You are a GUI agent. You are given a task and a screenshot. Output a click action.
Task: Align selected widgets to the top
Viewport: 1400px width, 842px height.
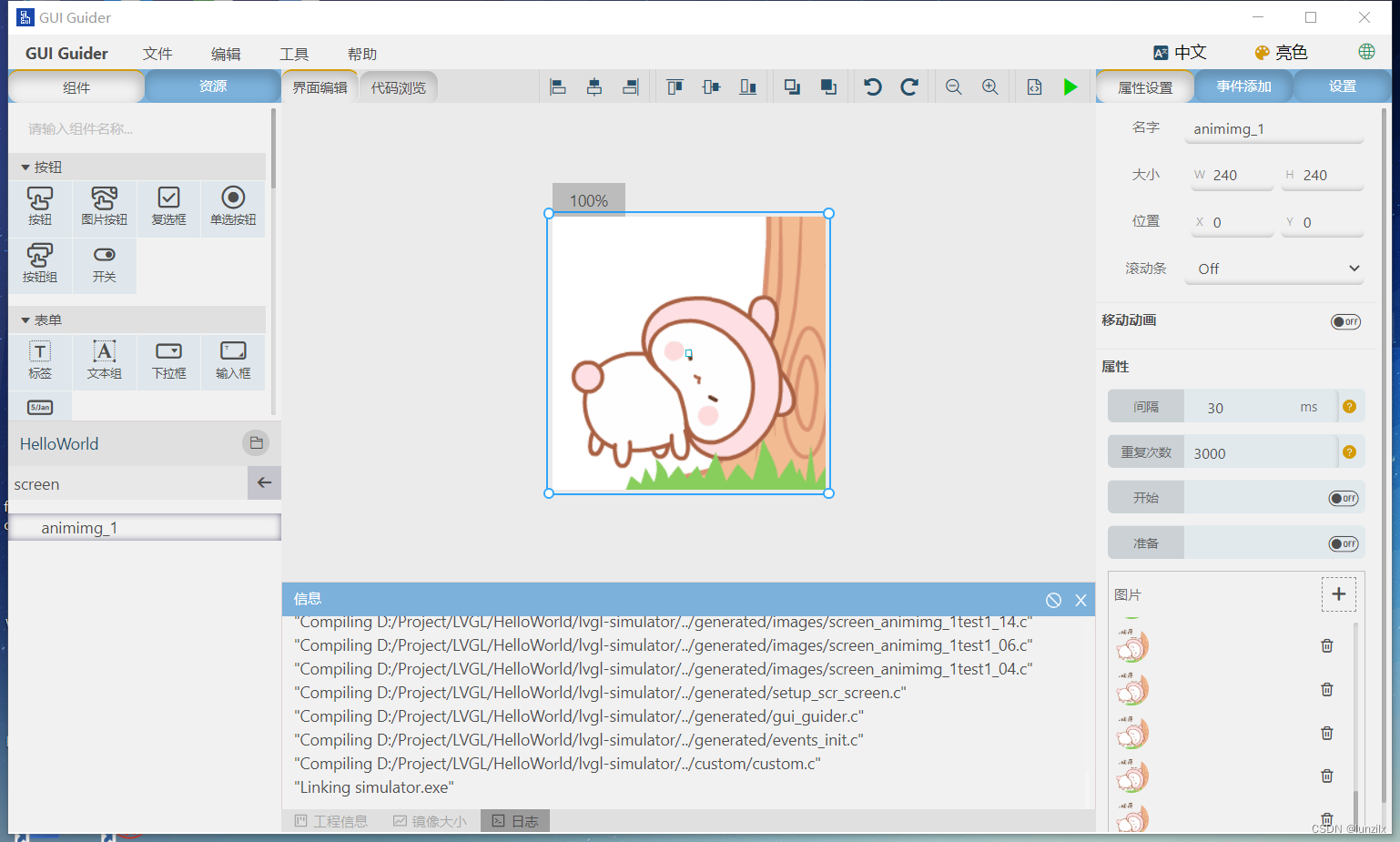[x=675, y=87]
